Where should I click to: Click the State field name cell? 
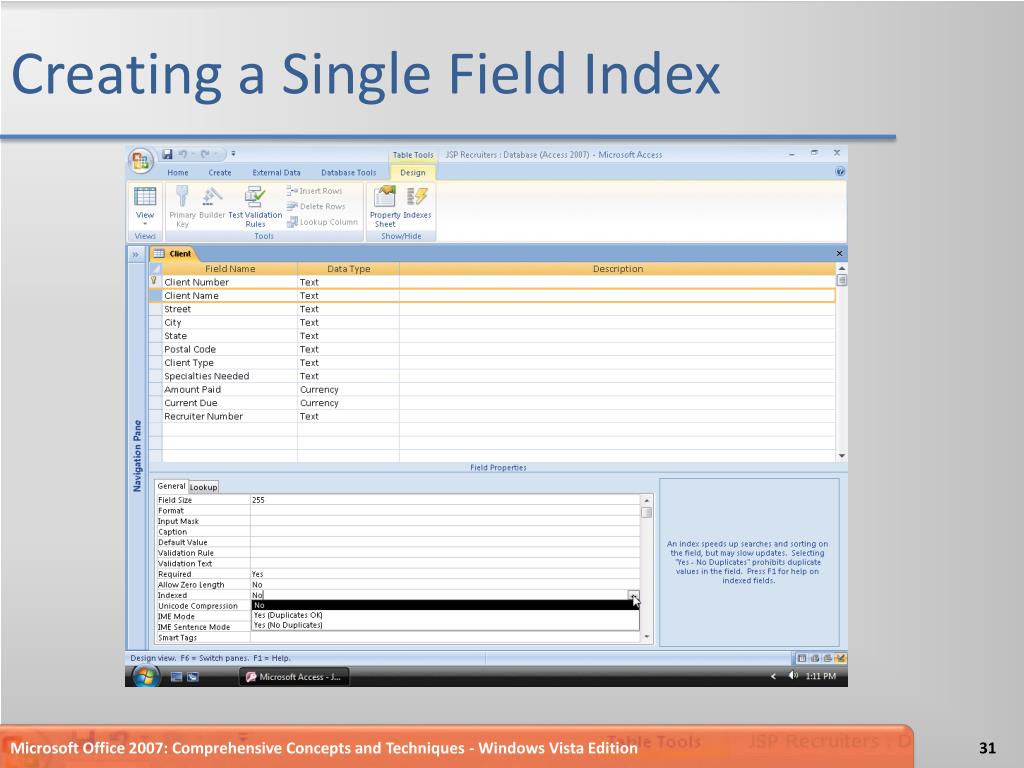[x=229, y=336]
